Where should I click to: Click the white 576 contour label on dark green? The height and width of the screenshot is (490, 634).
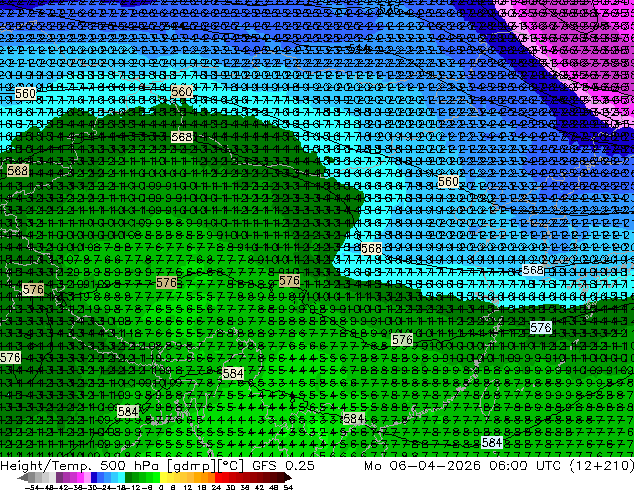click(541, 327)
